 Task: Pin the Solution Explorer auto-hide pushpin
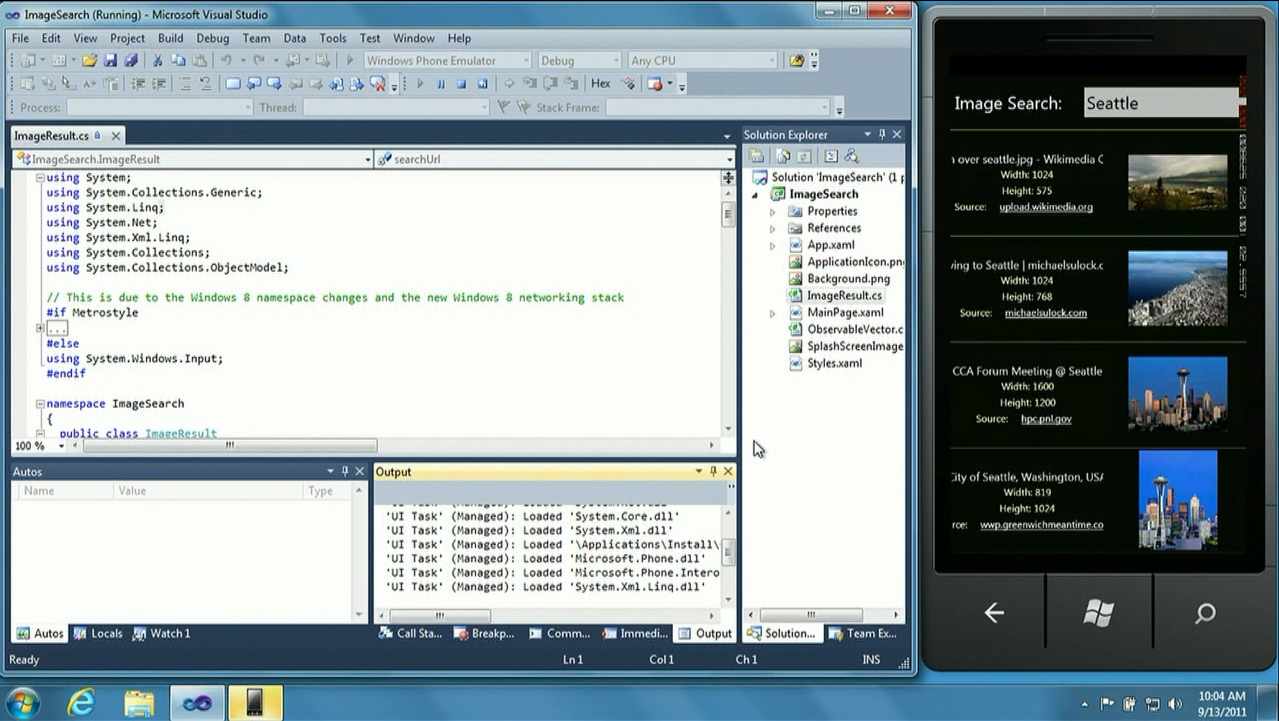click(882, 134)
